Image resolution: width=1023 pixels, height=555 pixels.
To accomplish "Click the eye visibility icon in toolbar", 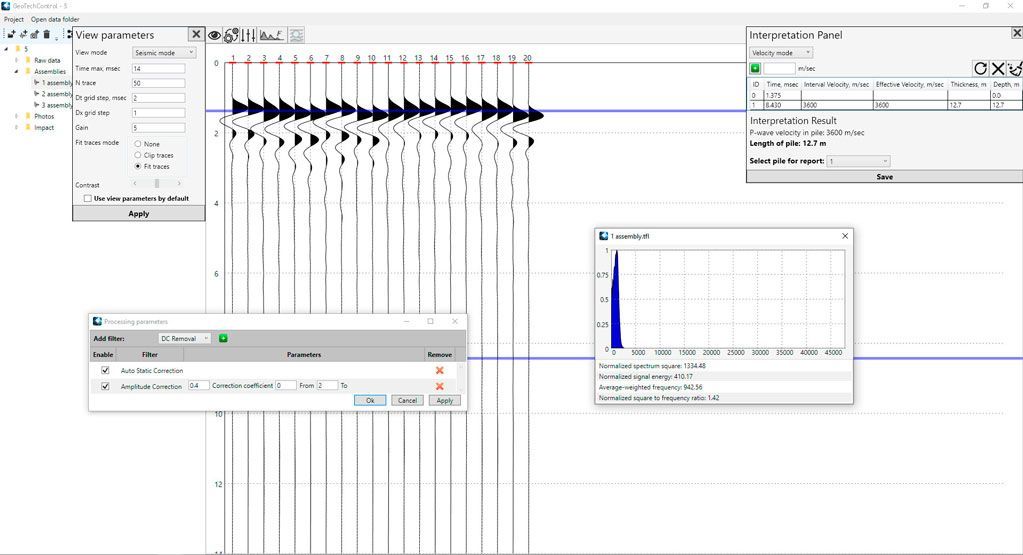I will (x=215, y=35).
